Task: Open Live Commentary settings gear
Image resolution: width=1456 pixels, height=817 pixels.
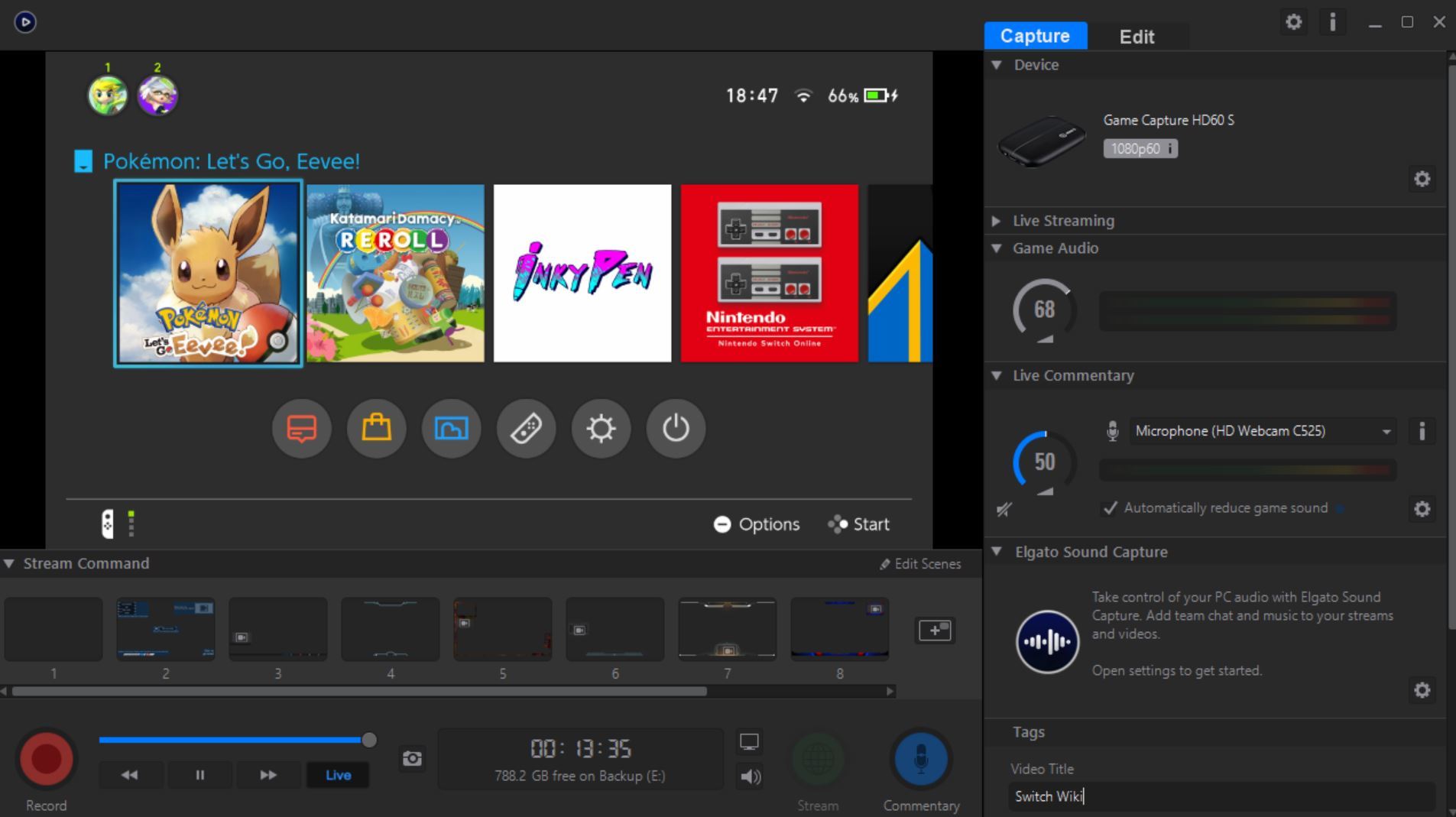Action: click(x=1422, y=509)
